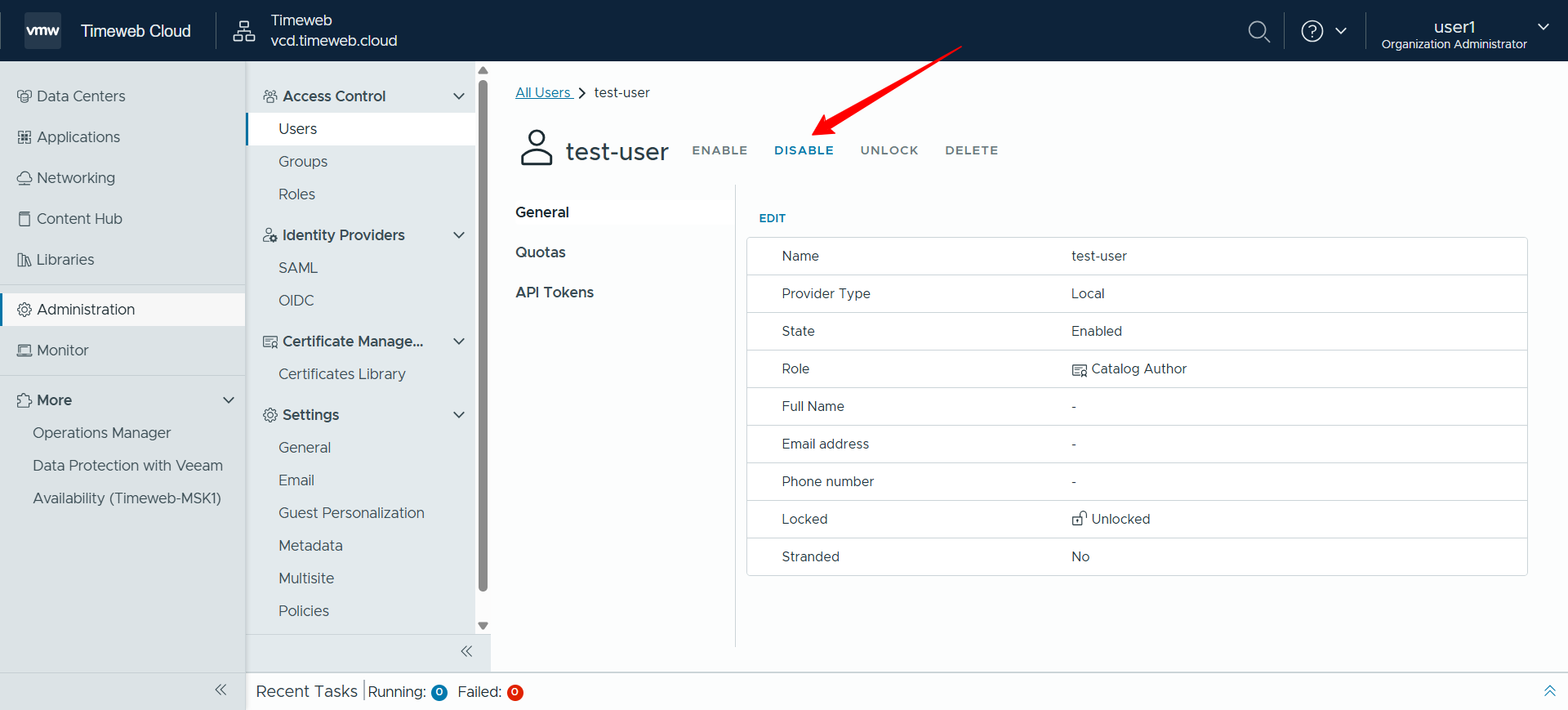Open Data Protection with Veeam

click(x=127, y=466)
